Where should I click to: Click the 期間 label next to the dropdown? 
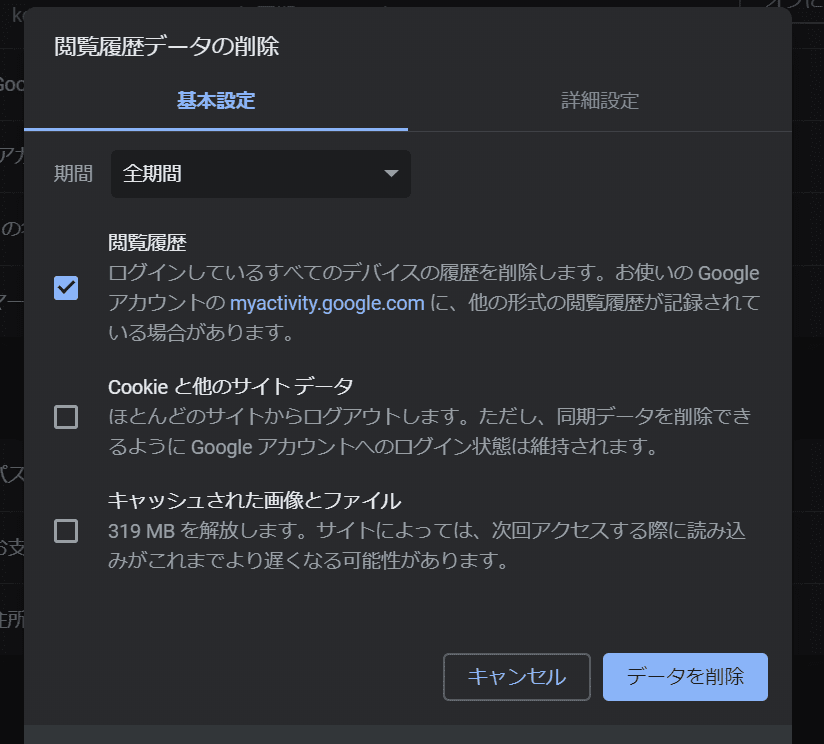(x=71, y=173)
